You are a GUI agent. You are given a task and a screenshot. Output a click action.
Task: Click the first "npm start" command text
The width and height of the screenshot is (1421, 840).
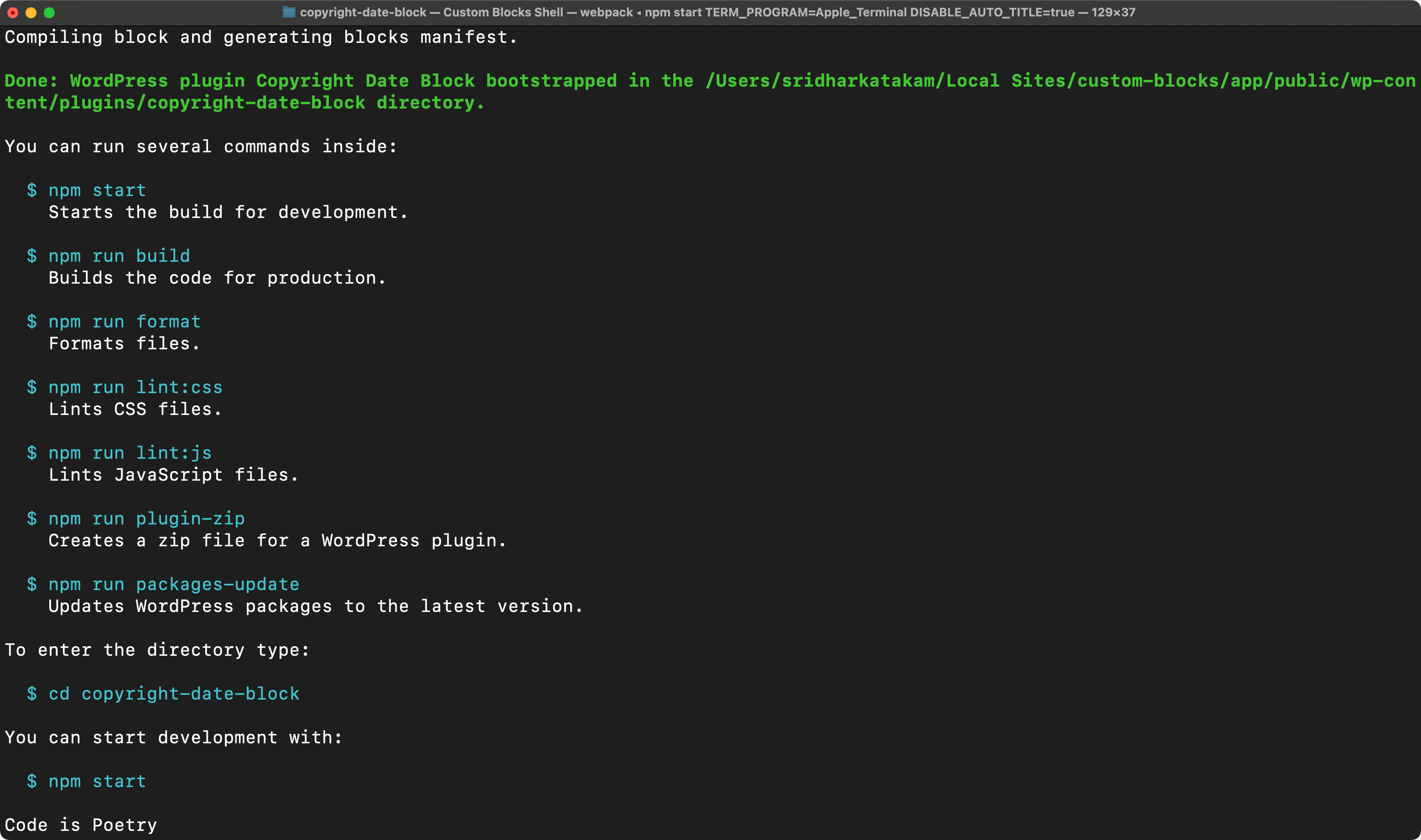[x=97, y=190]
